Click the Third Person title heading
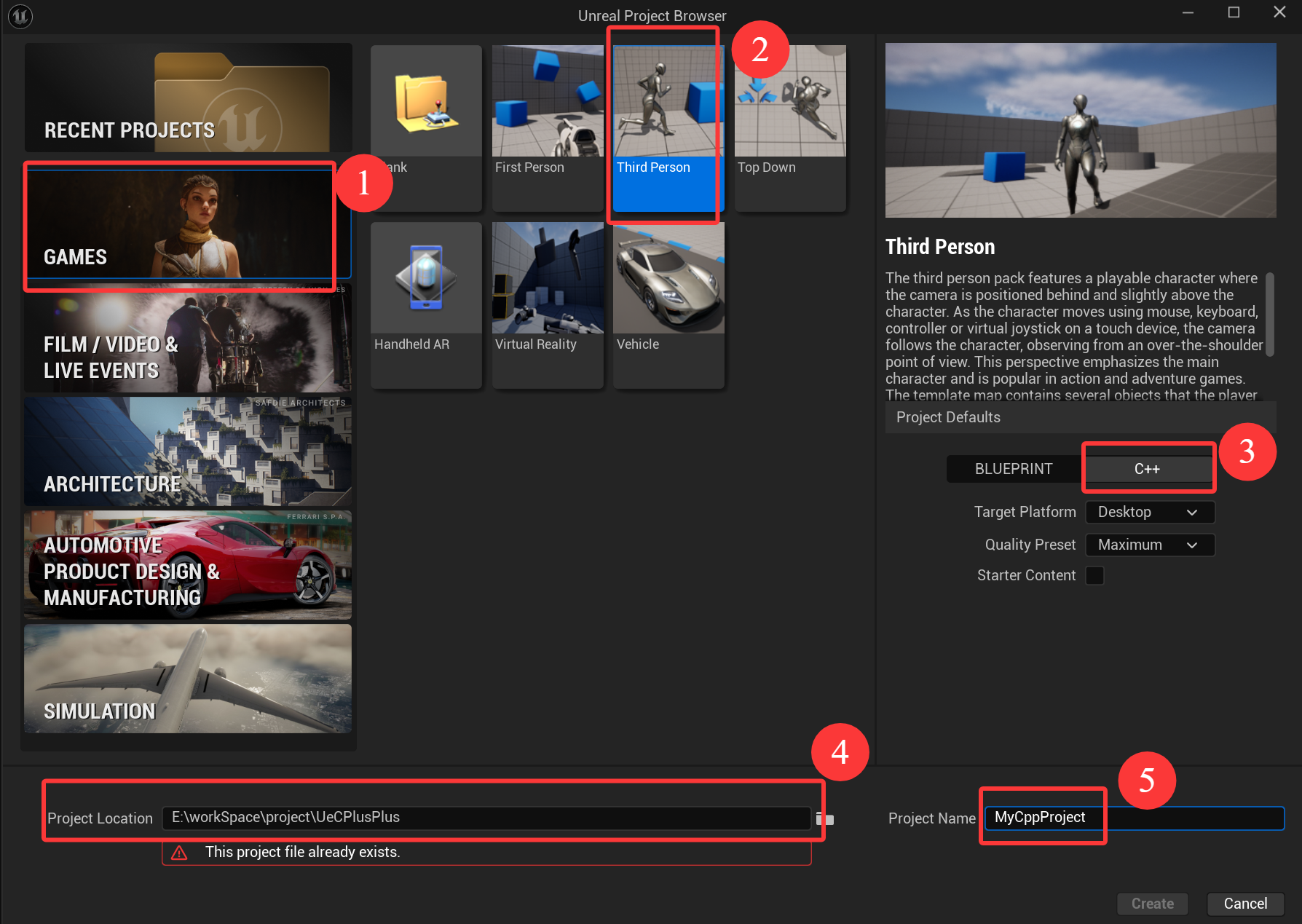The width and height of the screenshot is (1302, 924). click(x=940, y=247)
